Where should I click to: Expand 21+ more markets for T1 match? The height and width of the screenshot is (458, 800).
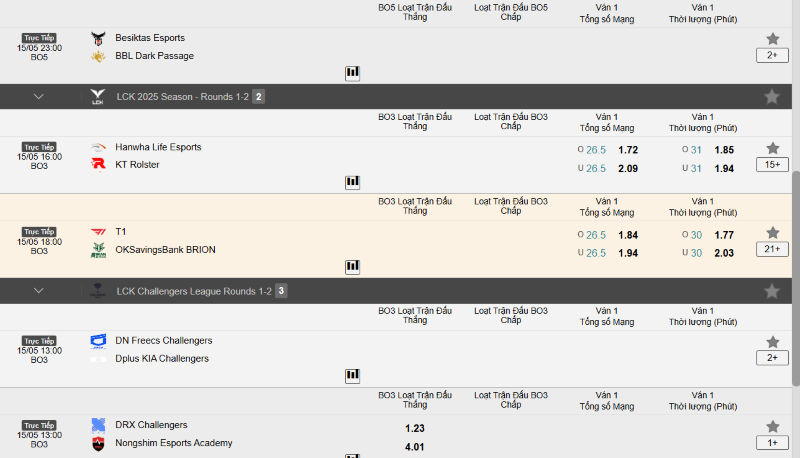tap(772, 250)
